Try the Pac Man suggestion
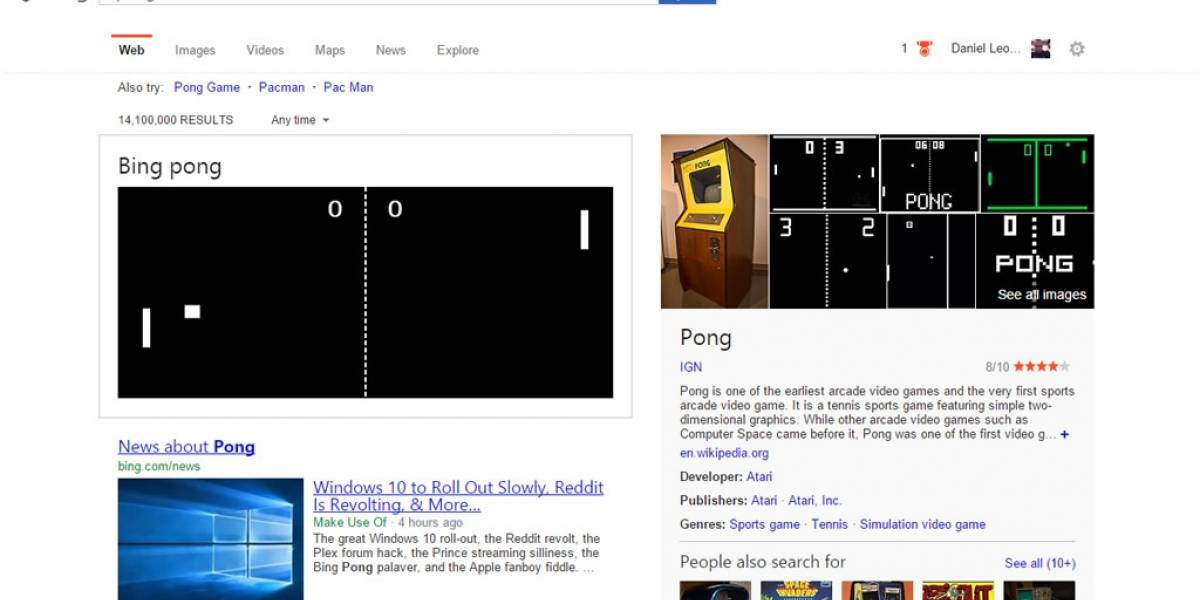Image resolution: width=1200 pixels, height=600 pixels. [348, 87]
